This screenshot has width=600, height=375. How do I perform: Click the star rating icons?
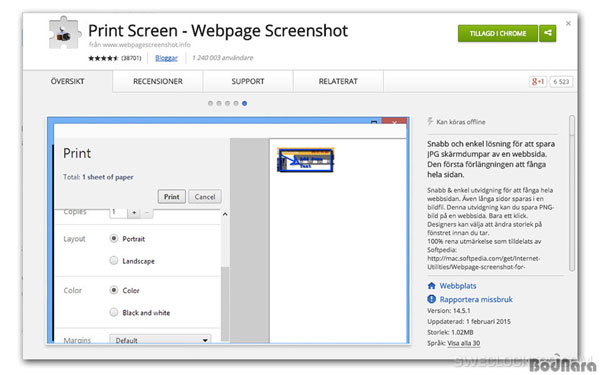[x=103, y=58]
